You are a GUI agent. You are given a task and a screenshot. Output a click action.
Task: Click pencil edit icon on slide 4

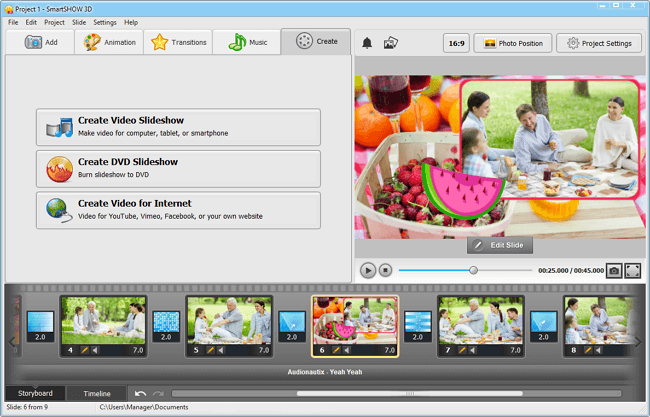tap(85, 350)
